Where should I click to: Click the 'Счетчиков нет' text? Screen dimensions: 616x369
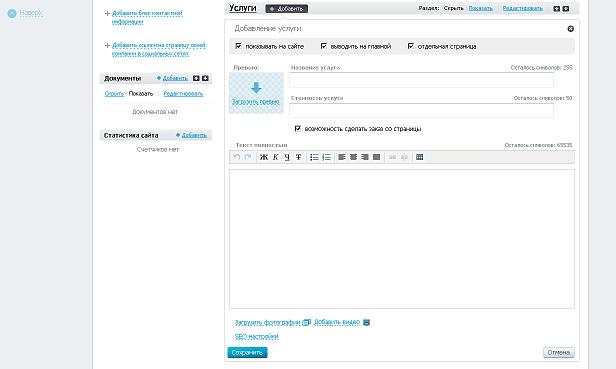158,149
